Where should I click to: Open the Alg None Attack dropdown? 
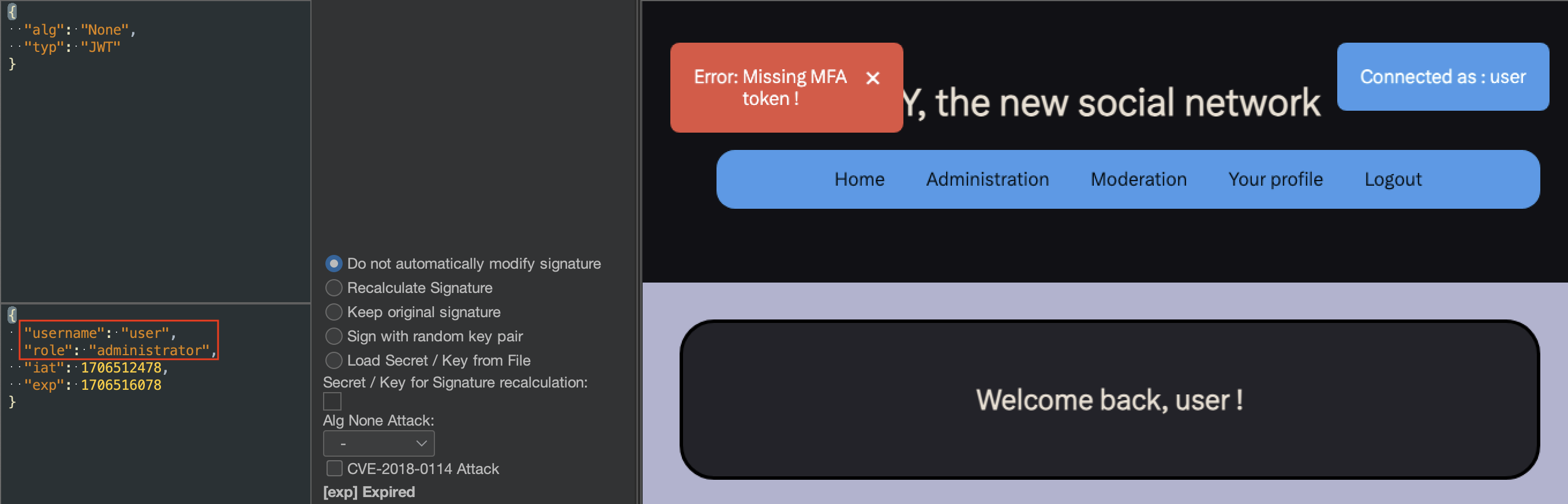378,444
